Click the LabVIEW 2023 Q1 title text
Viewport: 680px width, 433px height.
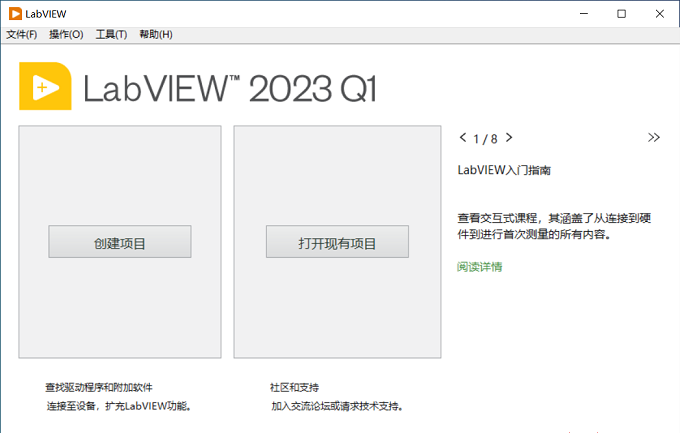point(230,89)
